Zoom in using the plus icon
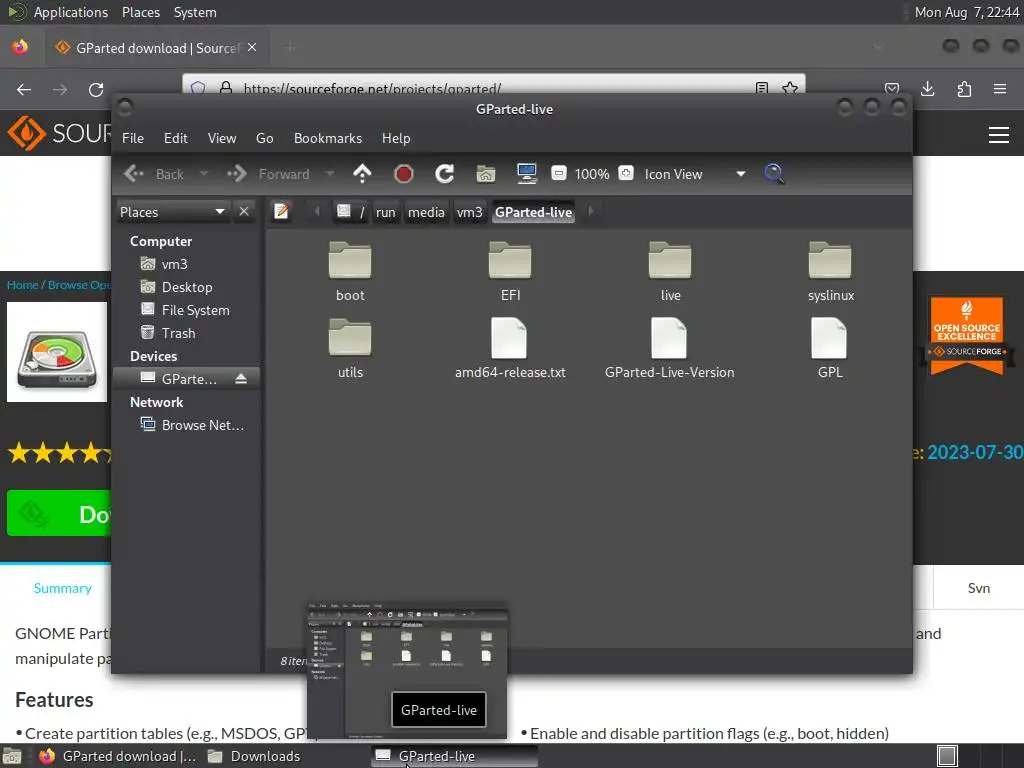This screenshot has width=1024, height=768. 626,173
